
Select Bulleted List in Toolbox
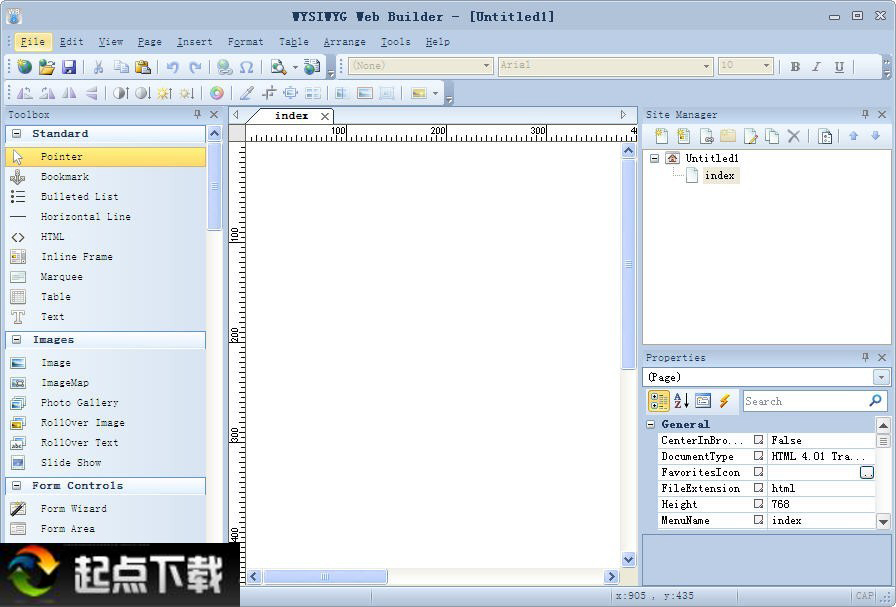pos(106,197)
